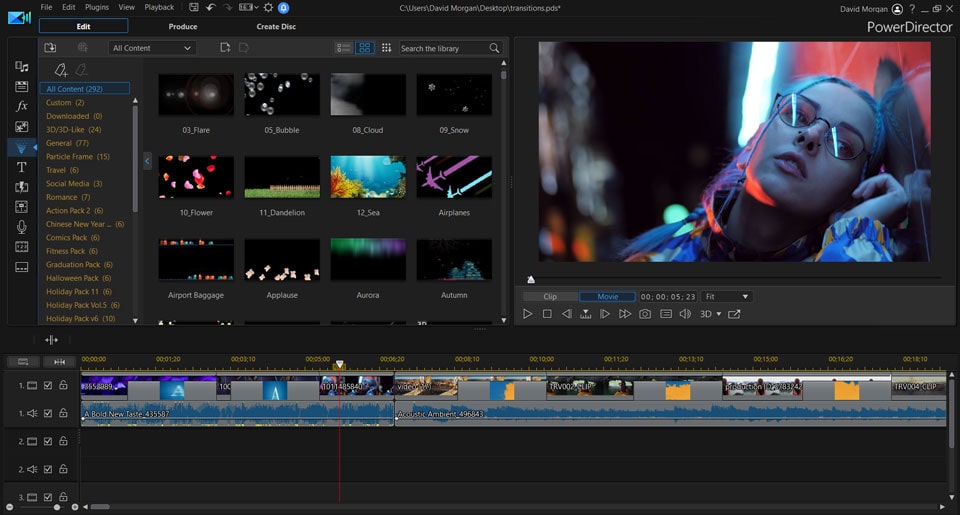Click the Stop button in the preview

[547, 314]
